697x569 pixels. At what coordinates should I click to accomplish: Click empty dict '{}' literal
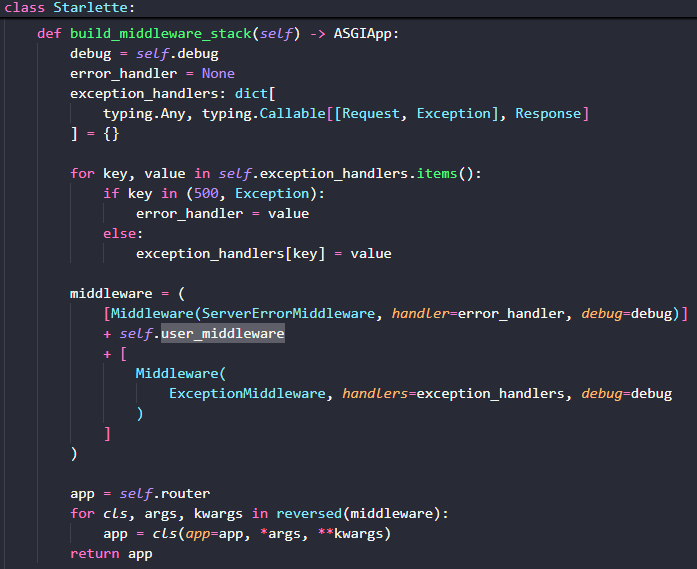[x=111, y=133]
